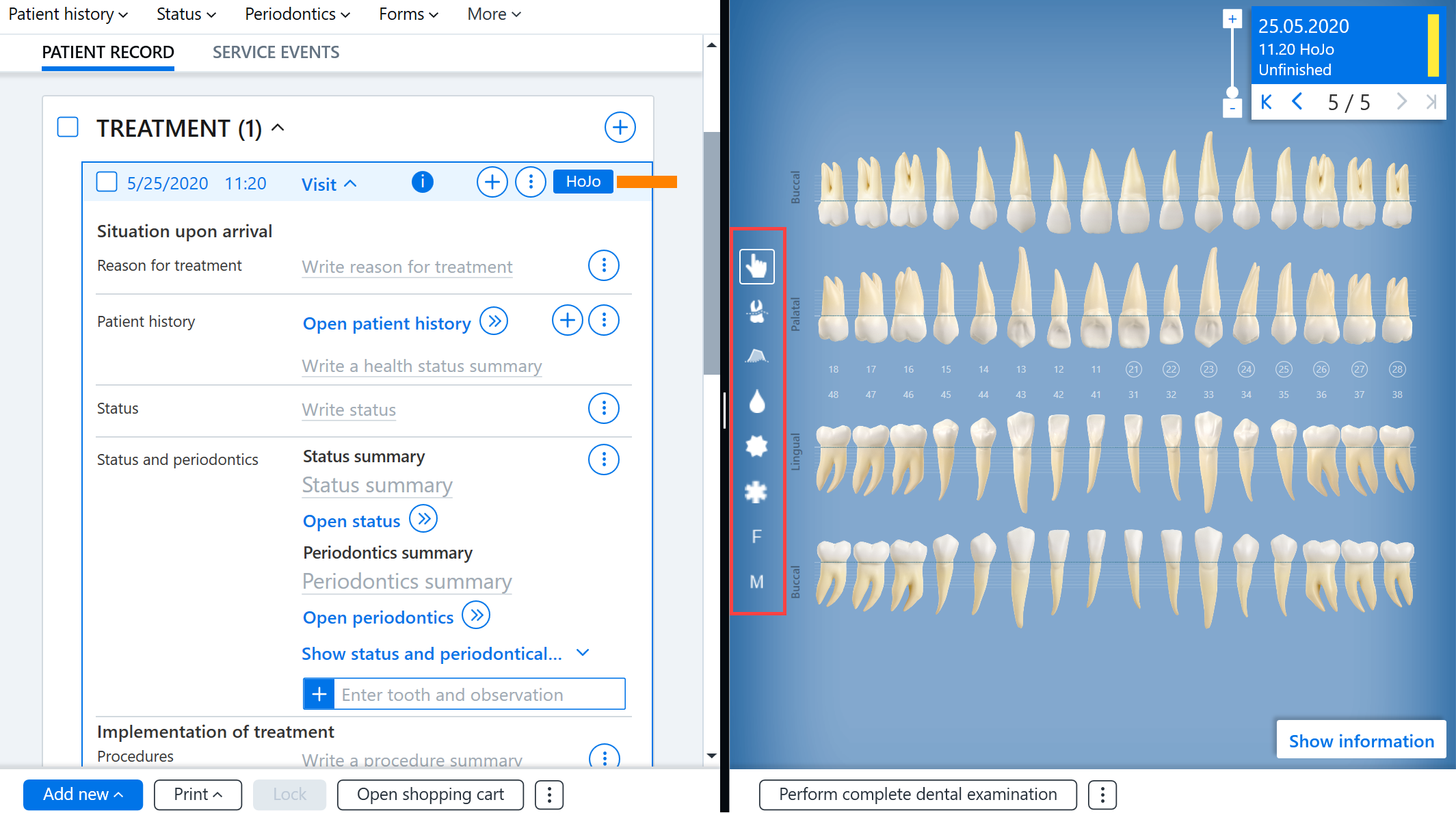Zoom out the dental chart with minus
The height and width of the screenshot is (813, 1456).
[x=1232, y=108]
